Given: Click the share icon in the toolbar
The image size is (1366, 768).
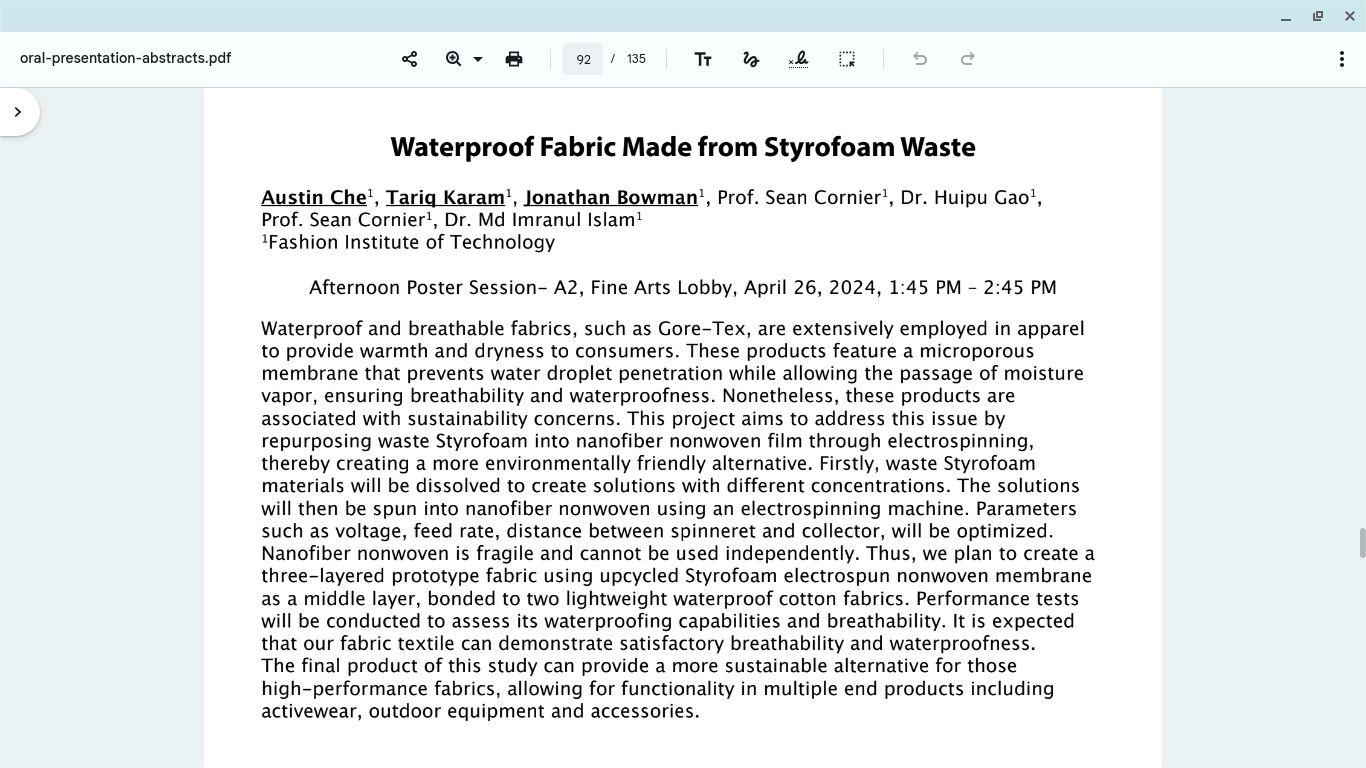Looking at the screenshot, I should coord(409,59).
